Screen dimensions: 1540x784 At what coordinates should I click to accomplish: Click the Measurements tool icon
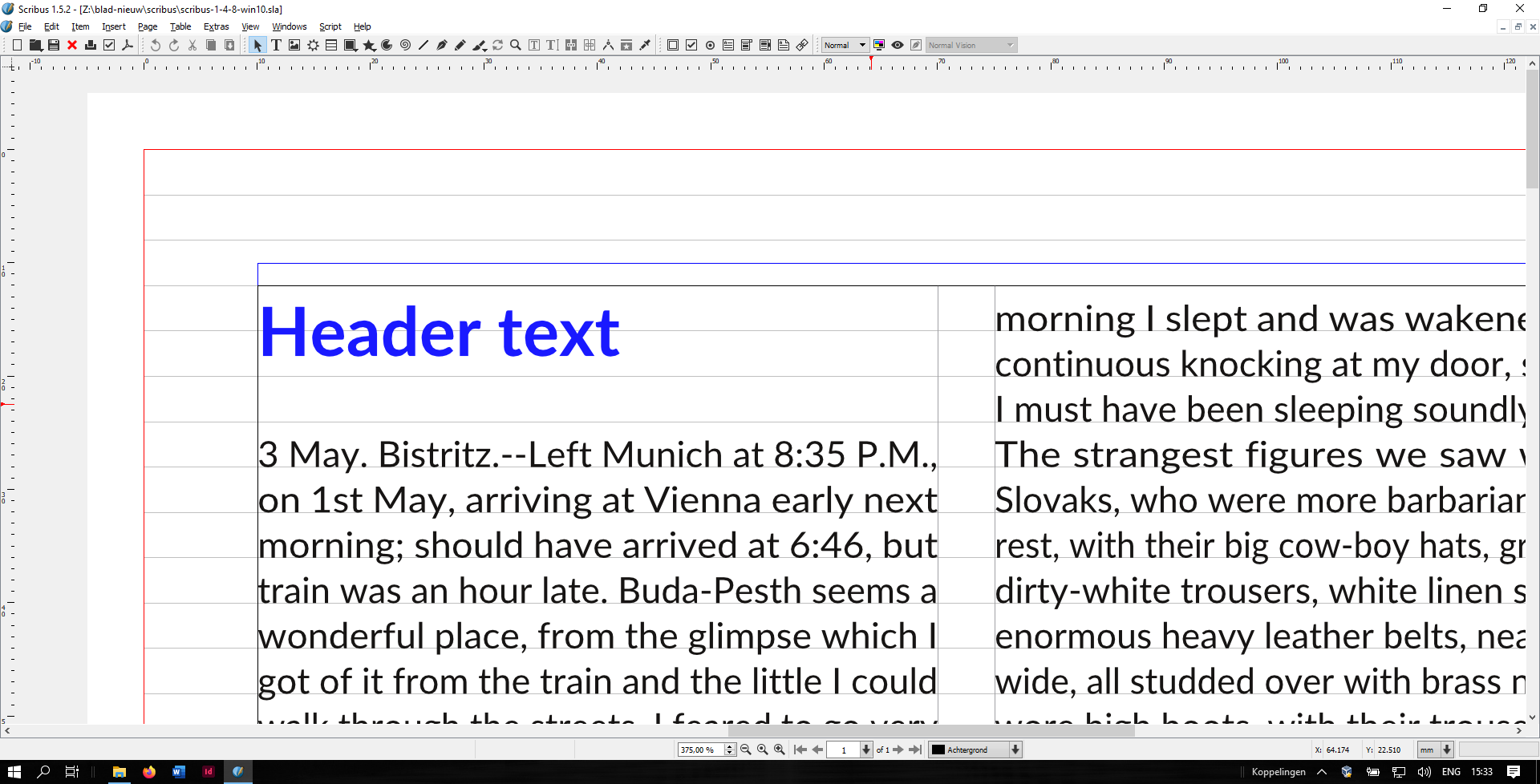pyautogui.click(x=608, y=46)
